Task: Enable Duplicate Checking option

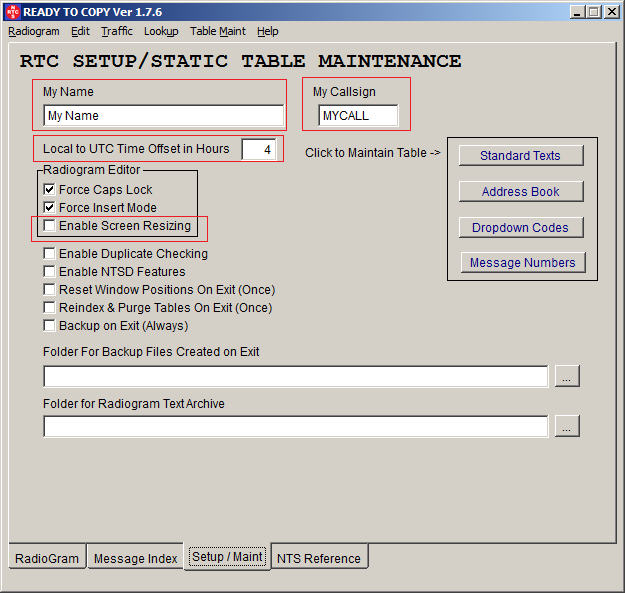Action: tap(49, 253)
